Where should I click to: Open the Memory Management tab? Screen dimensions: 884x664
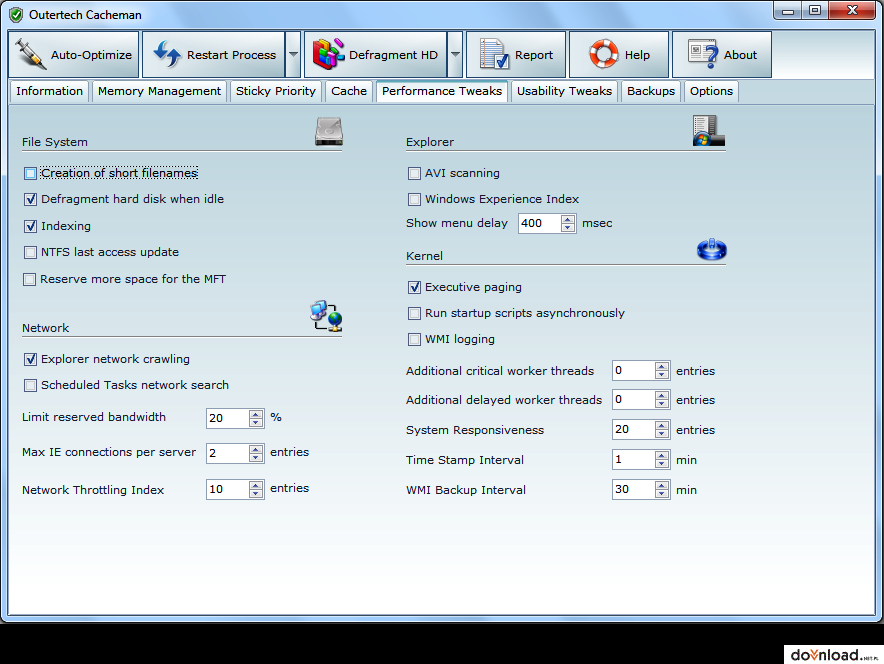pyautogui.click(x=160, y=91)
